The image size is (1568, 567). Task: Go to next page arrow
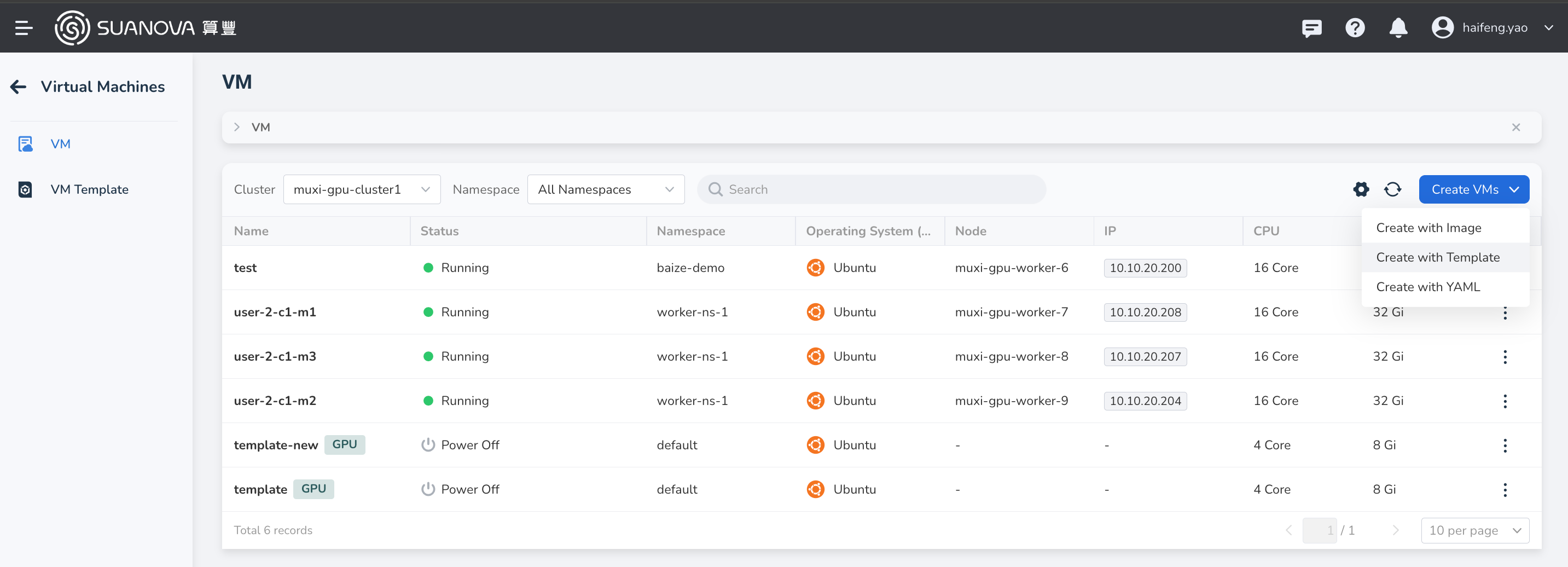pyautogui.click(x=1396, y=531)
